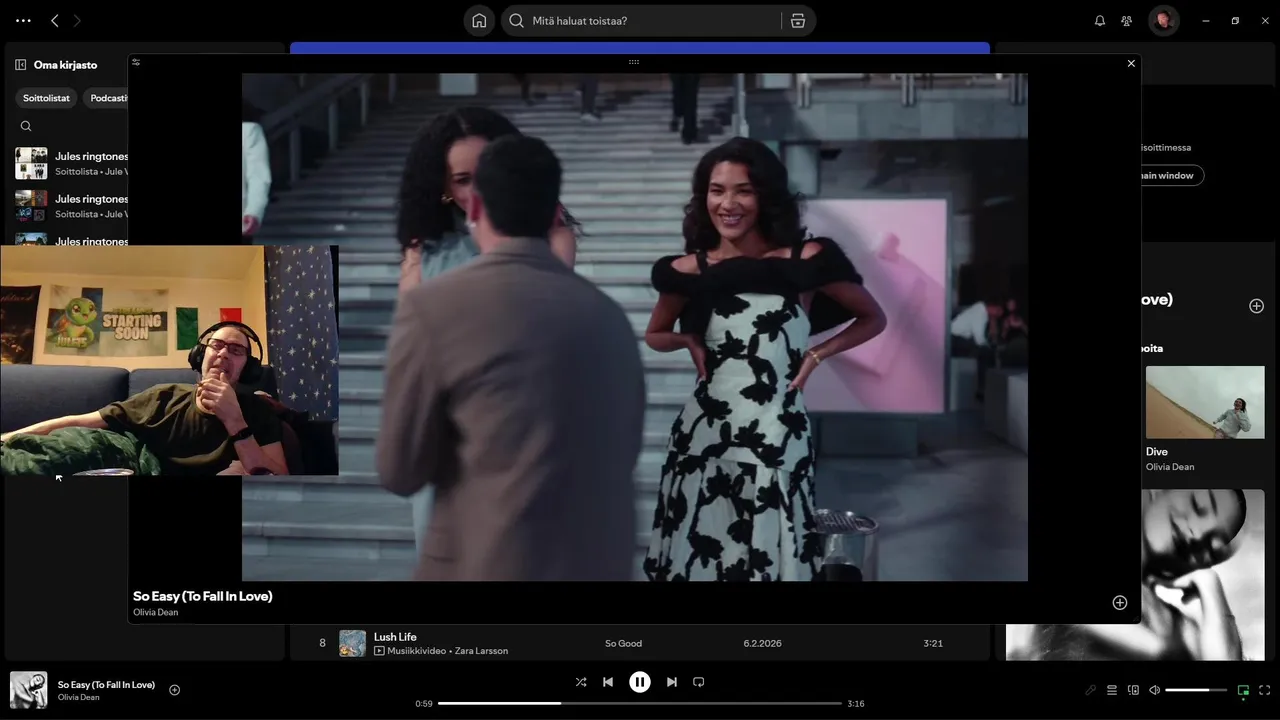The width and height of the screenshot is (1280, 720).
Task: Open So Good album link
Action: pyautogui.click(x=623, y=643)
